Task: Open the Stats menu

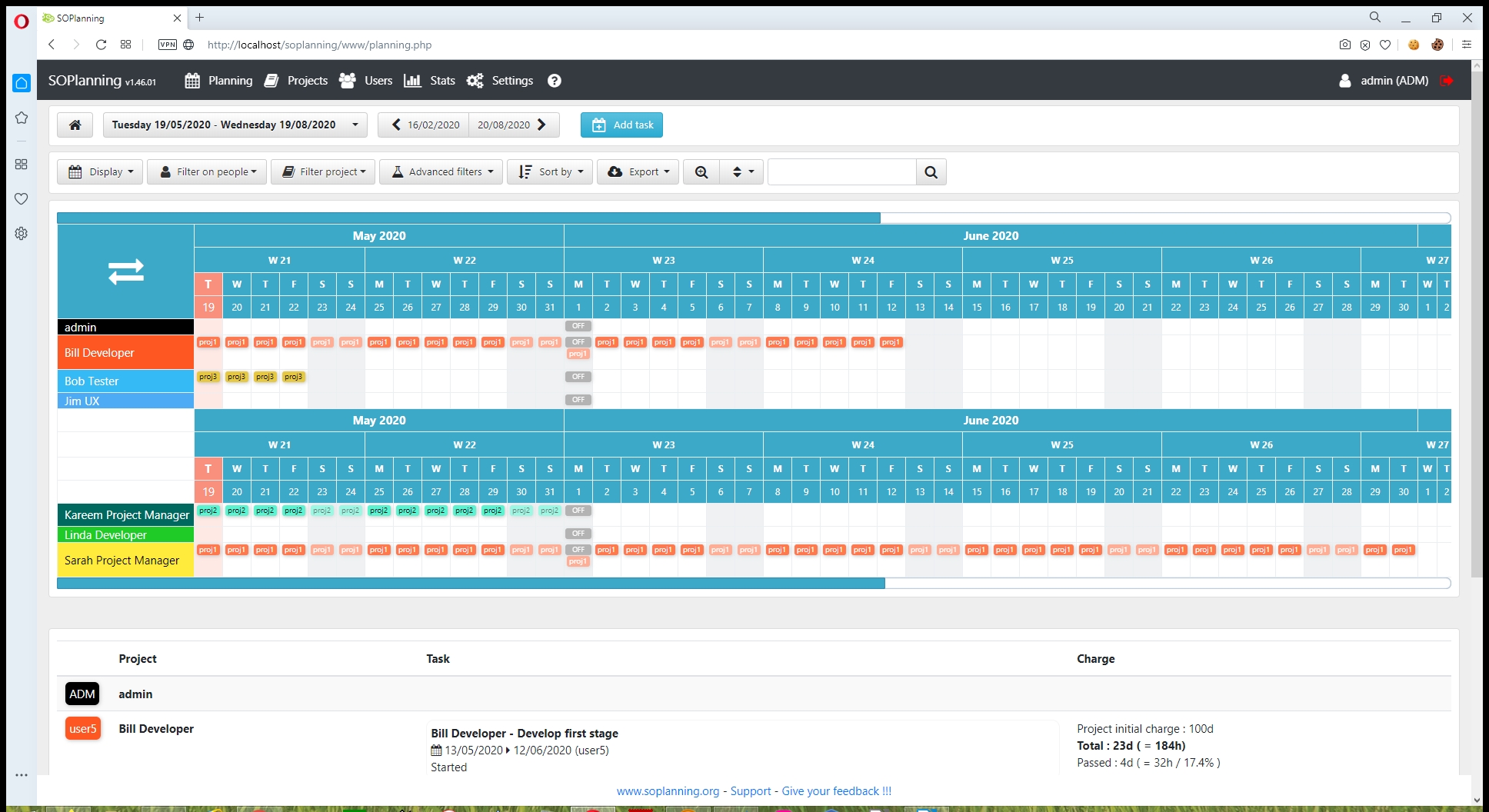Action: pos(430,81)
